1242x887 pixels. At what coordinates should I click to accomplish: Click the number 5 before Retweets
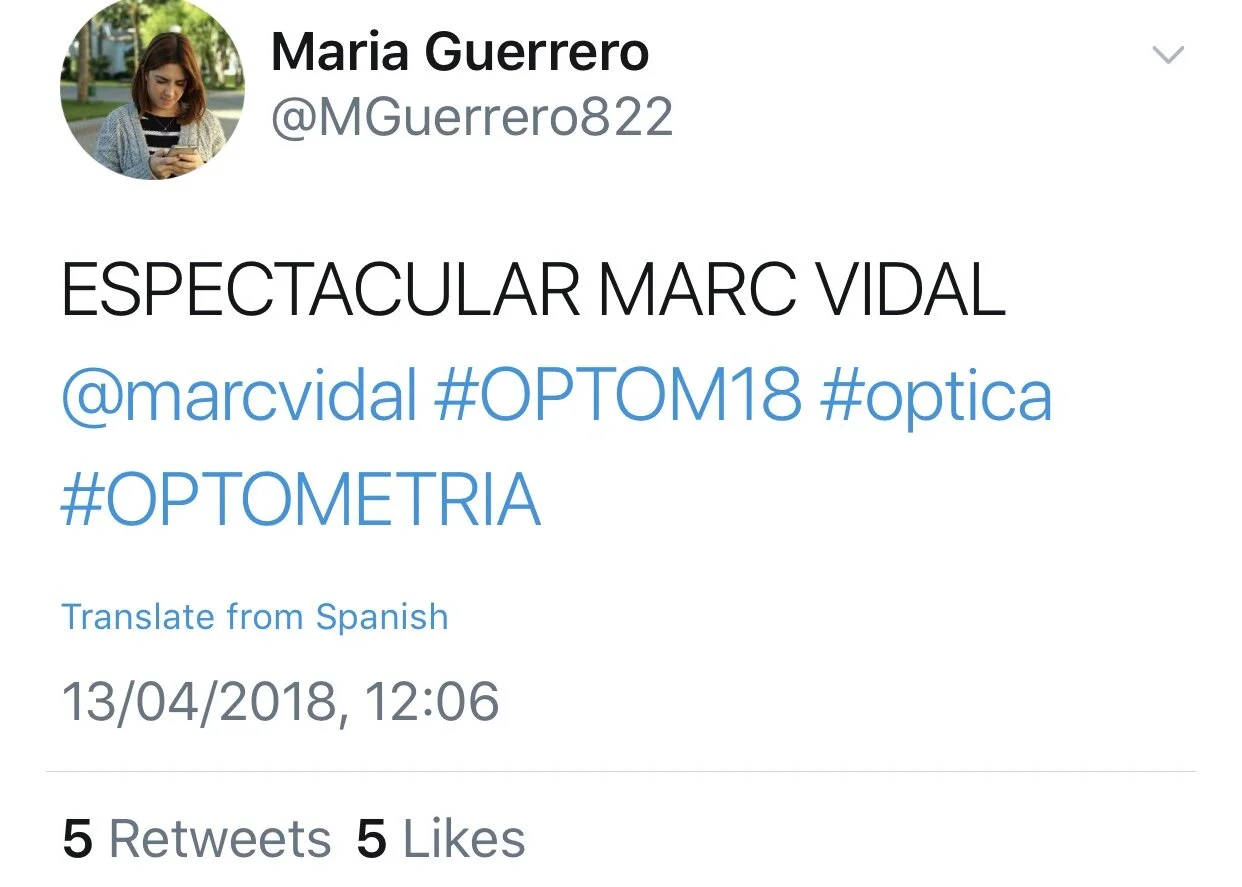point(77,839)
